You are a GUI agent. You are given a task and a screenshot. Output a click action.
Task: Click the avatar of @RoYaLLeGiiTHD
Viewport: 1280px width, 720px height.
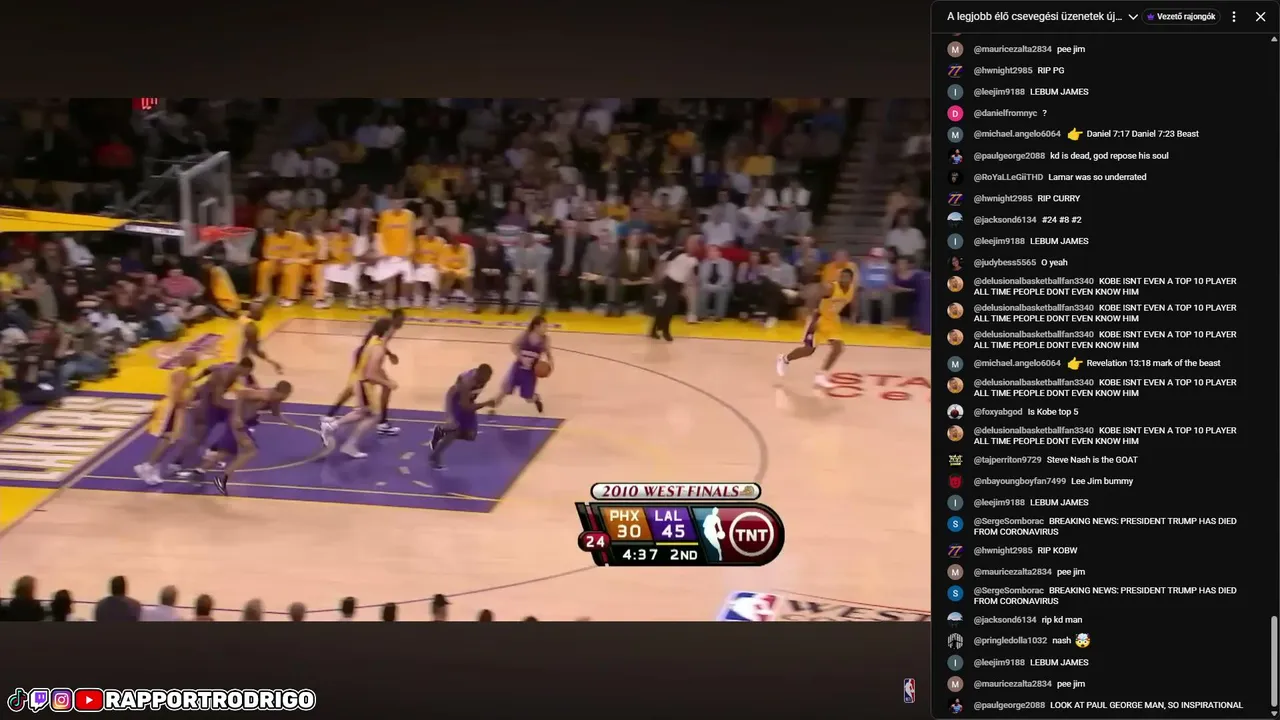pyautogui.click(x=955, y=177)
